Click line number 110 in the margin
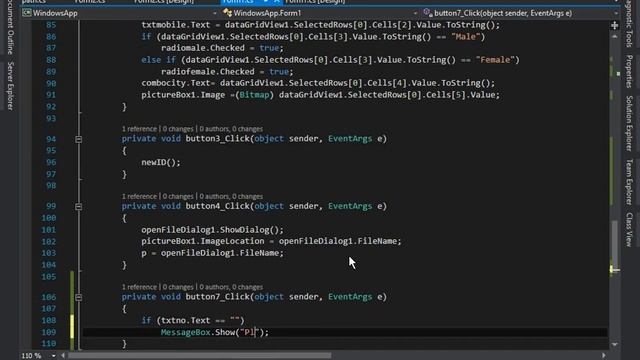This screenshot has width=640, height=360. 49,344
